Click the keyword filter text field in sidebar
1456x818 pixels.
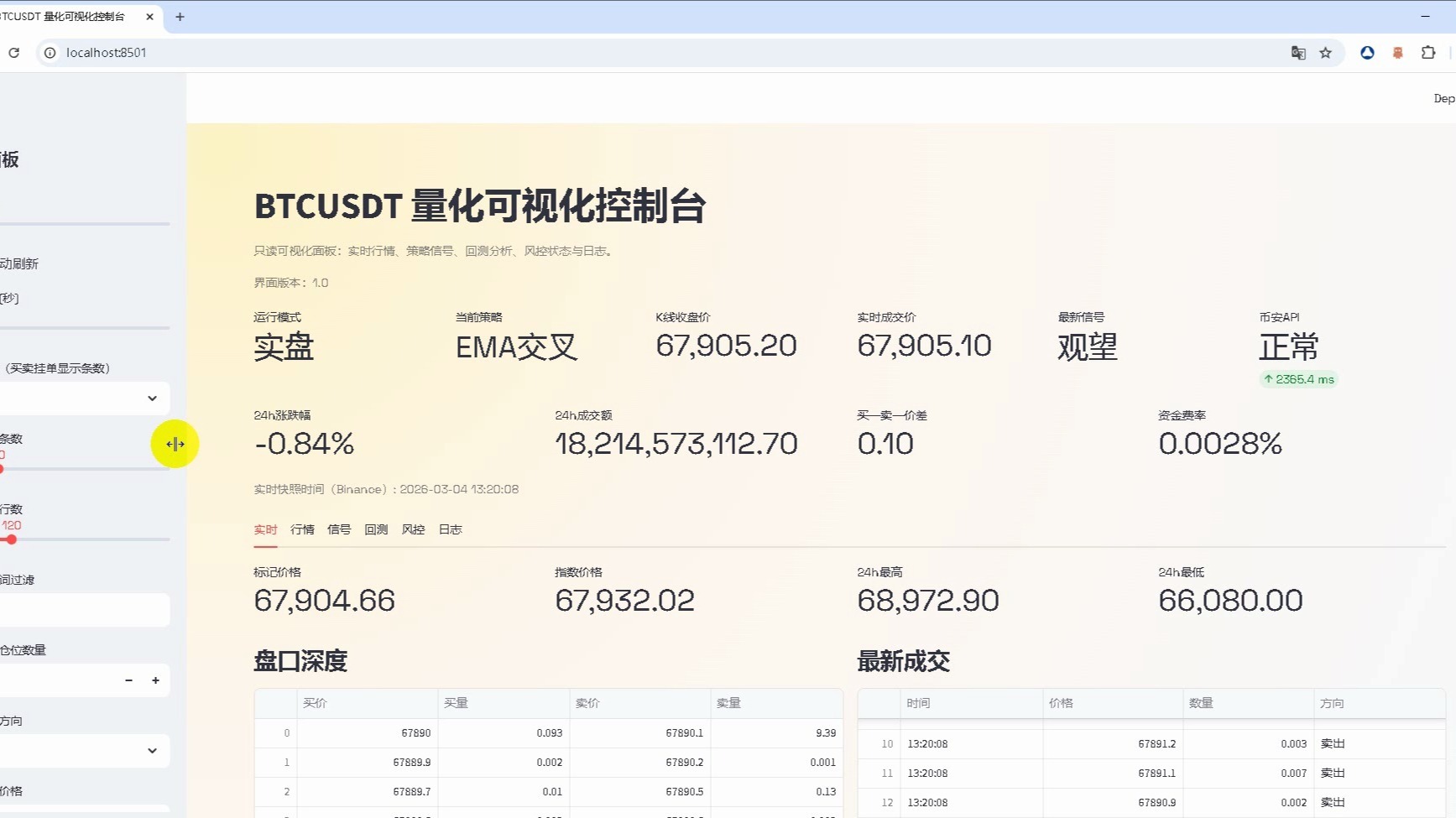point(84,610)
